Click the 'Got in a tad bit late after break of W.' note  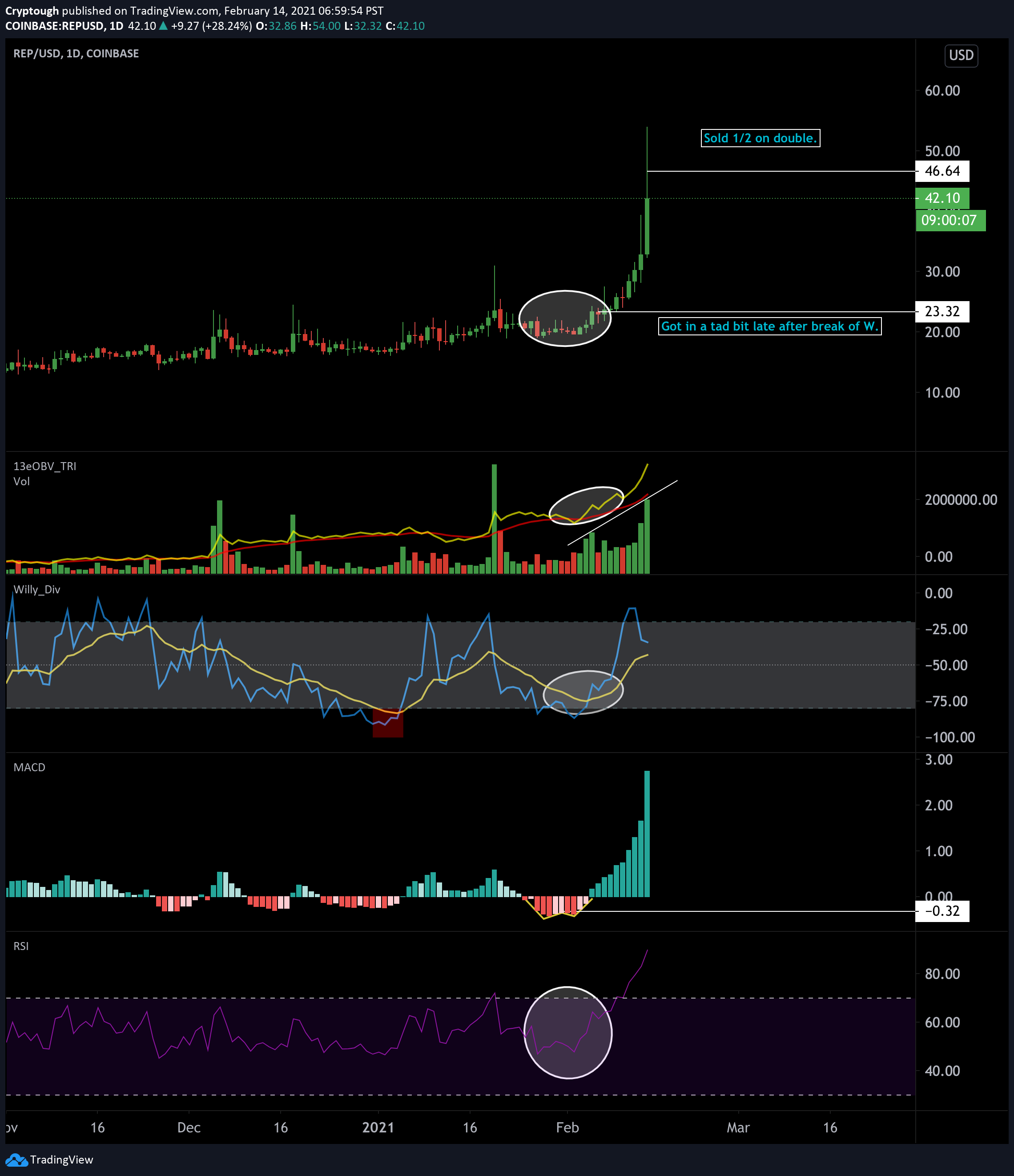pos(769,326)
